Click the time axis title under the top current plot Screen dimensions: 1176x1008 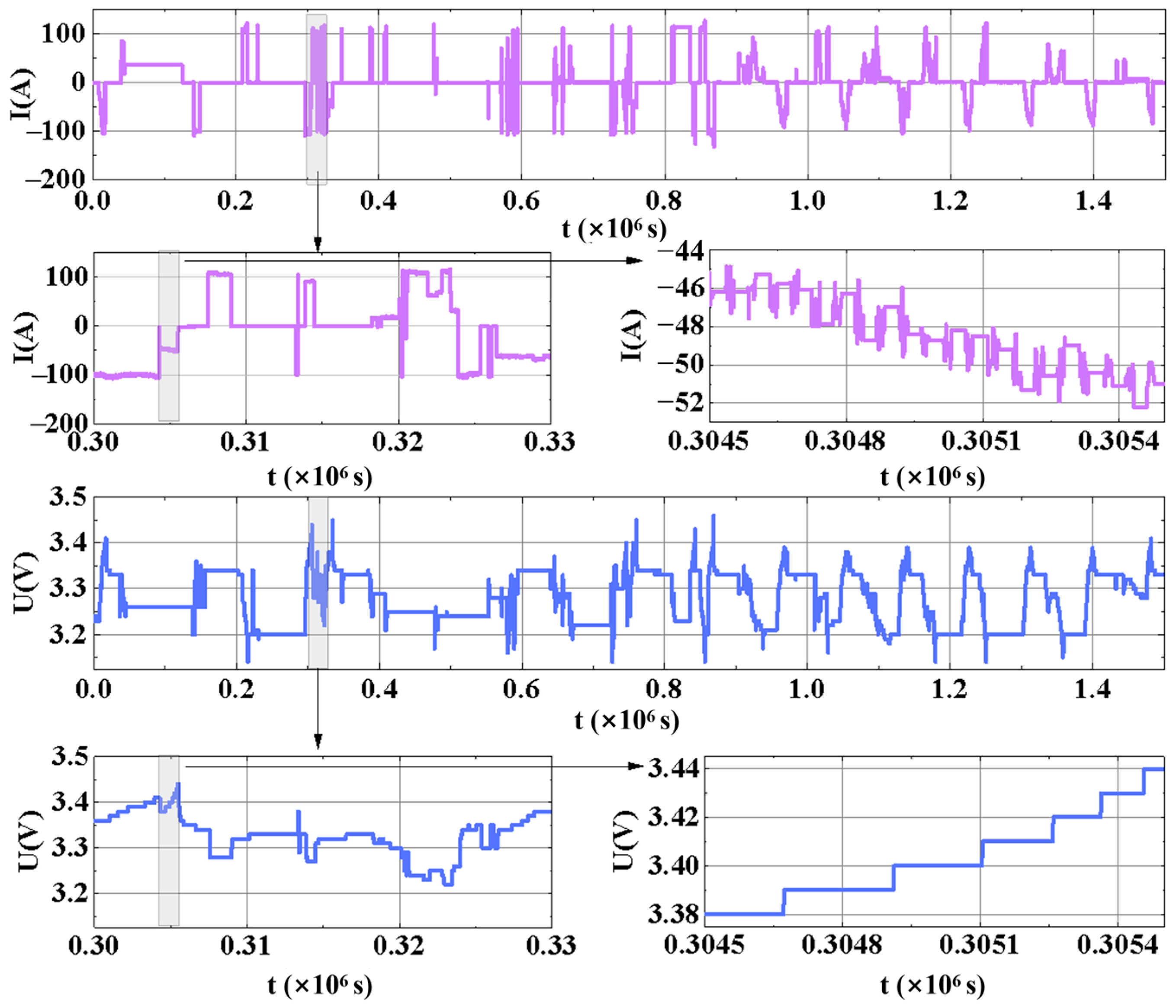(614, 229)
